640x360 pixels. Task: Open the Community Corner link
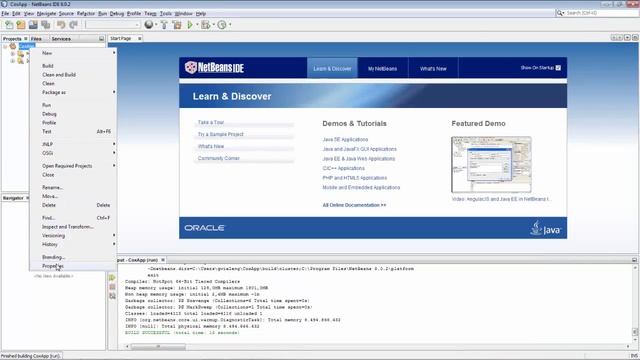218,158
